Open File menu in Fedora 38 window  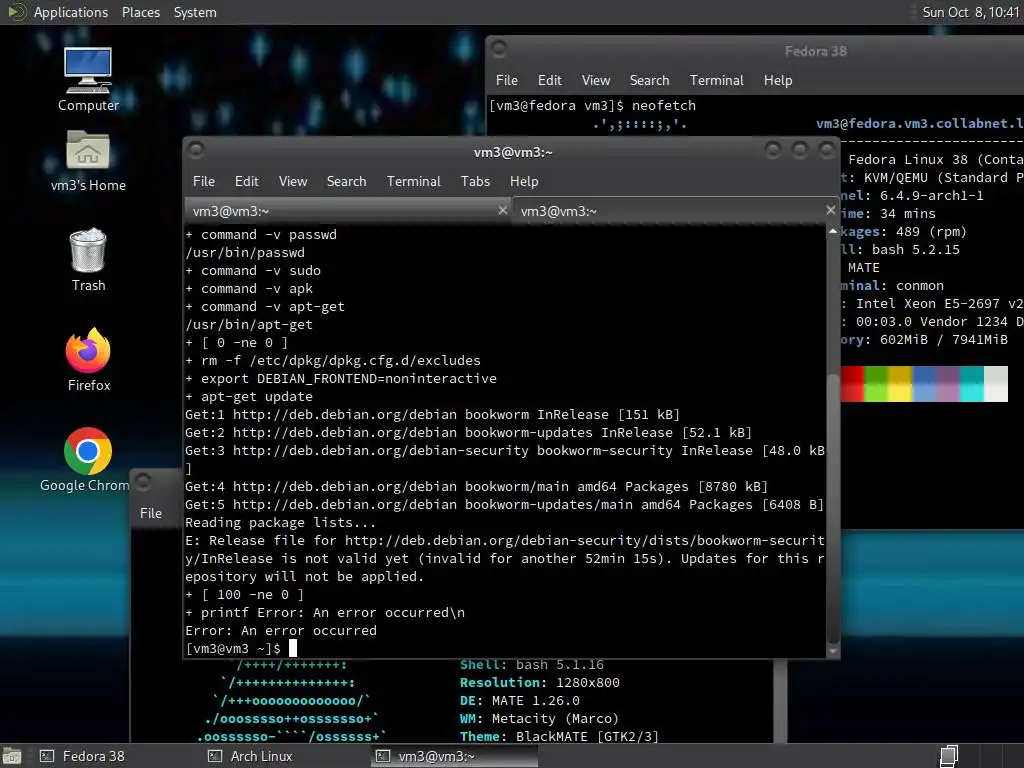pos(507,80)
